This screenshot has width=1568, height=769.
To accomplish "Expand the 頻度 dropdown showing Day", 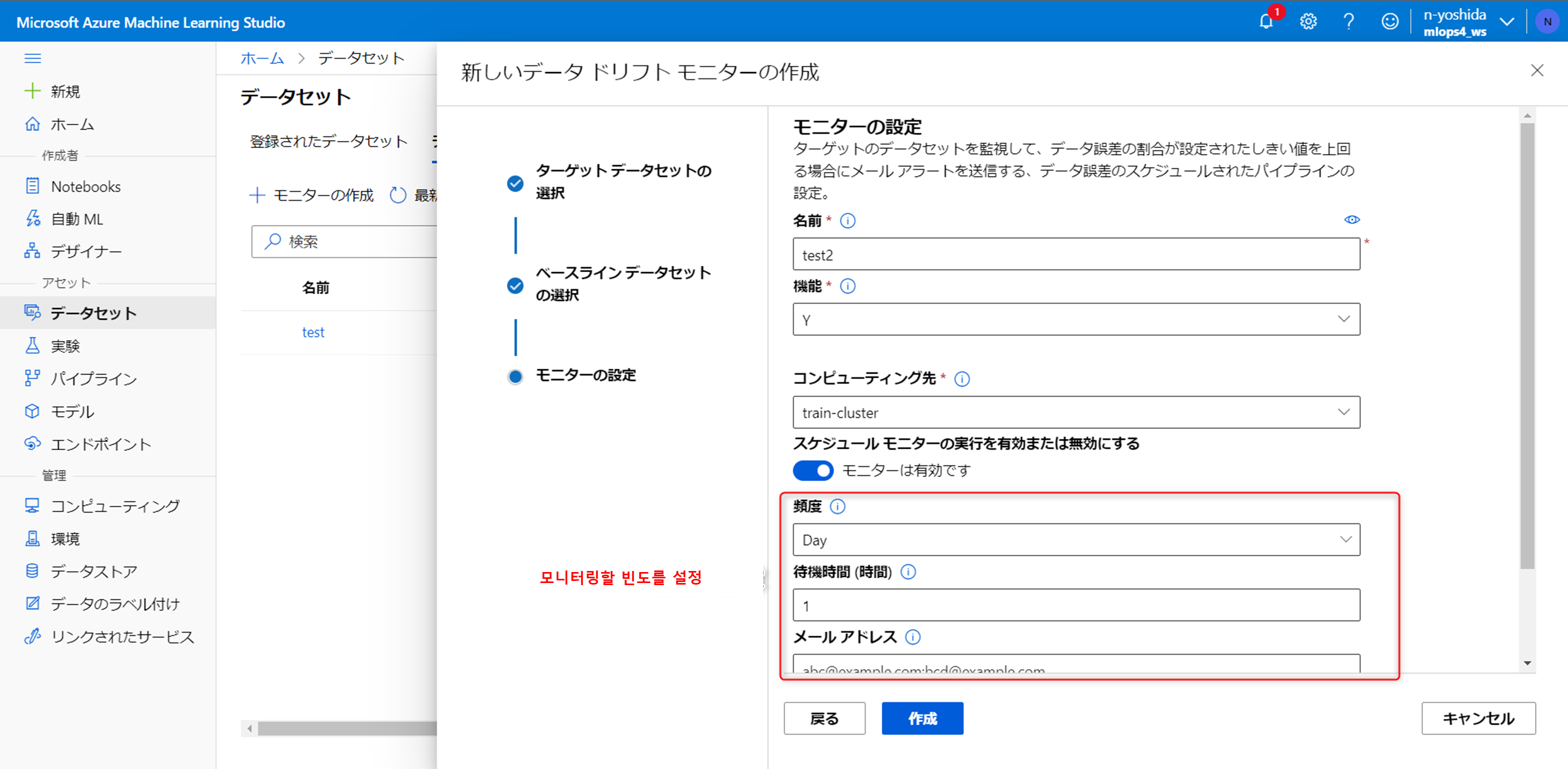I will point(1076,540).
